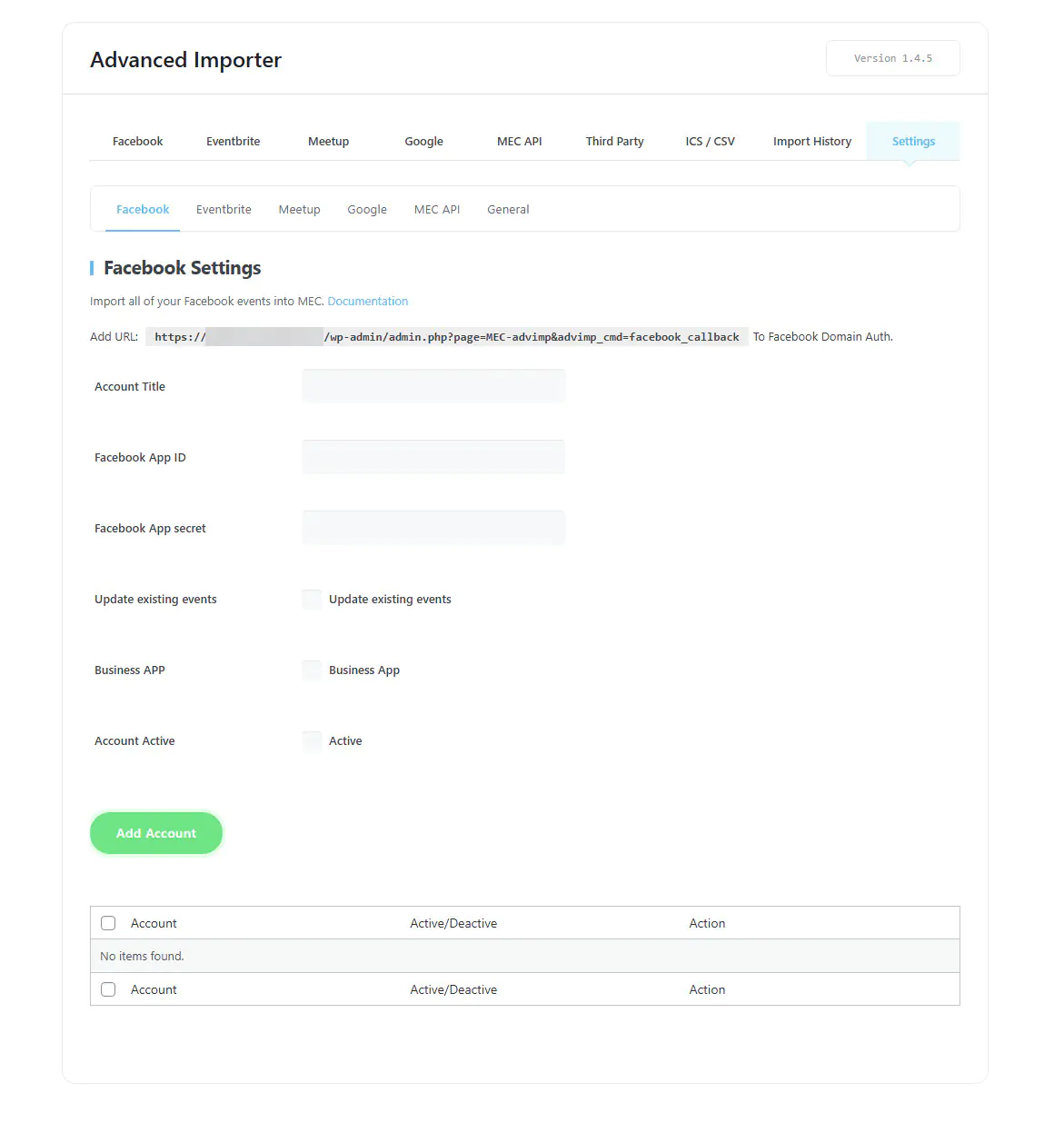Enable the Business App checkbox
This screenshot has width=1064, height=1132.
312,670
